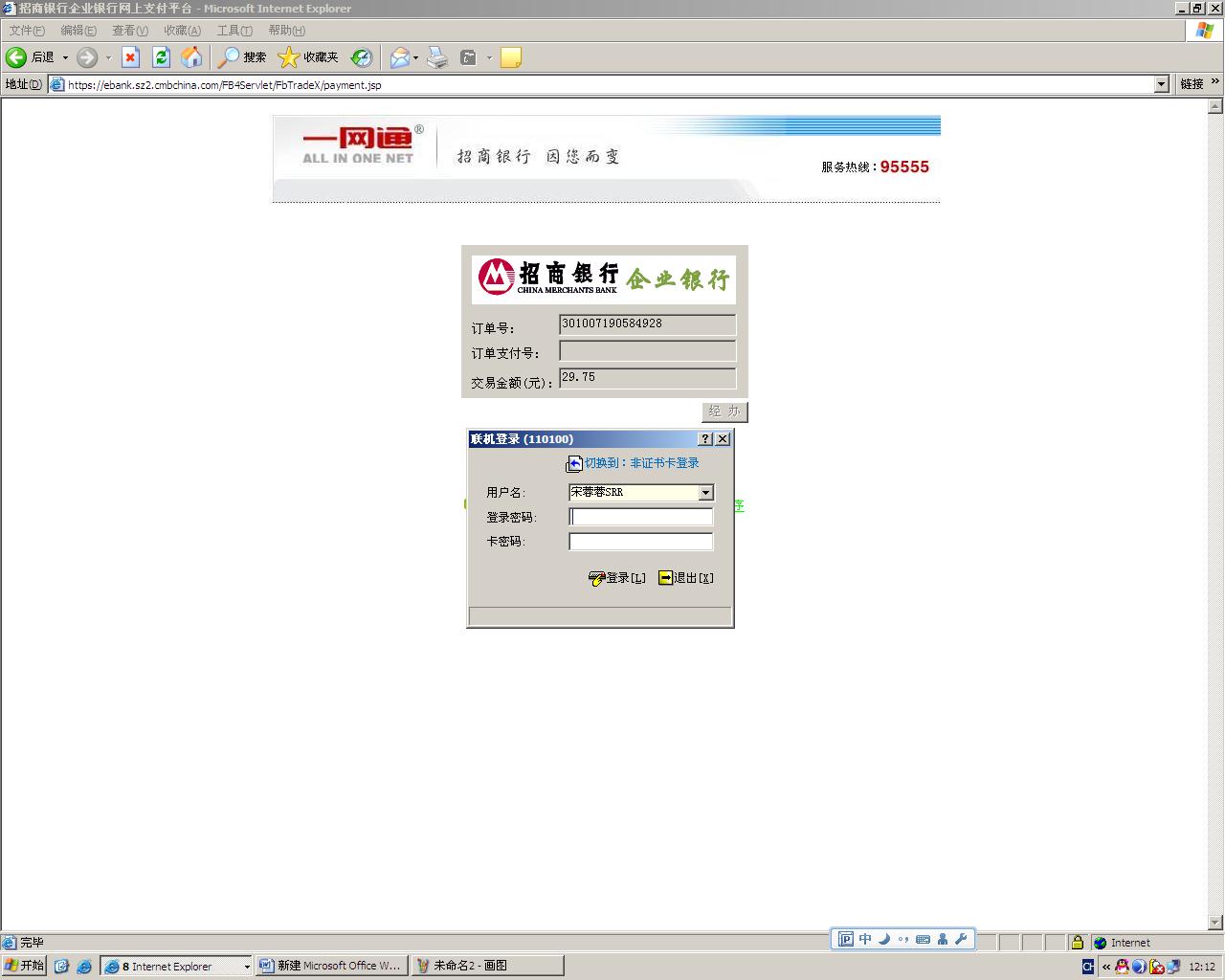Click the History toolbar icon
The width and height of the screenshot is (1225, 980).
coord(361,57)
